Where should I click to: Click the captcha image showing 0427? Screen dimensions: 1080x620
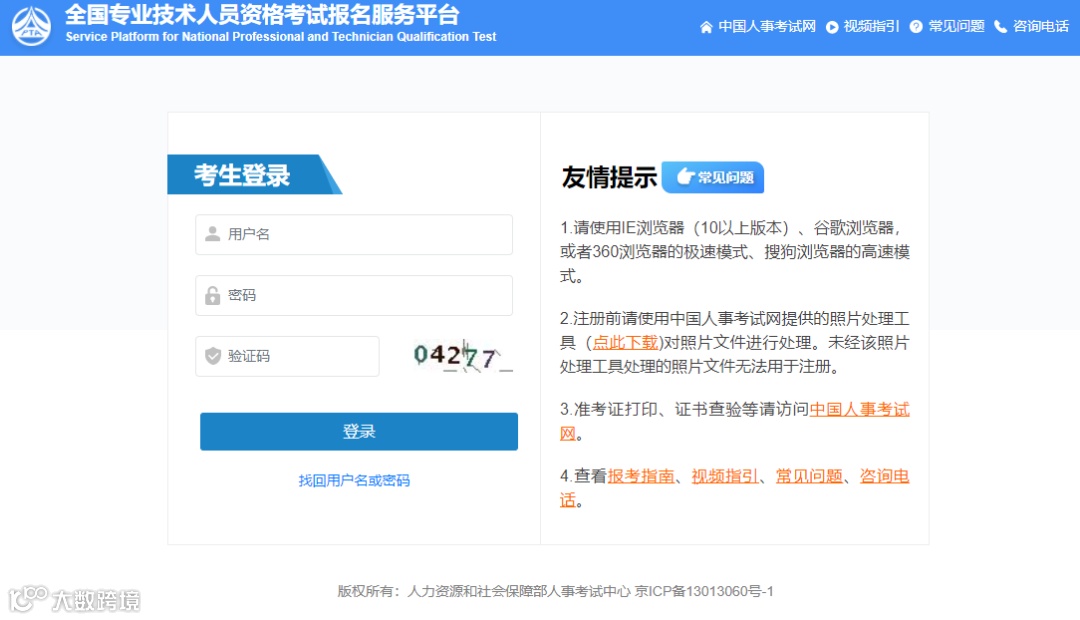coord(462,355)
